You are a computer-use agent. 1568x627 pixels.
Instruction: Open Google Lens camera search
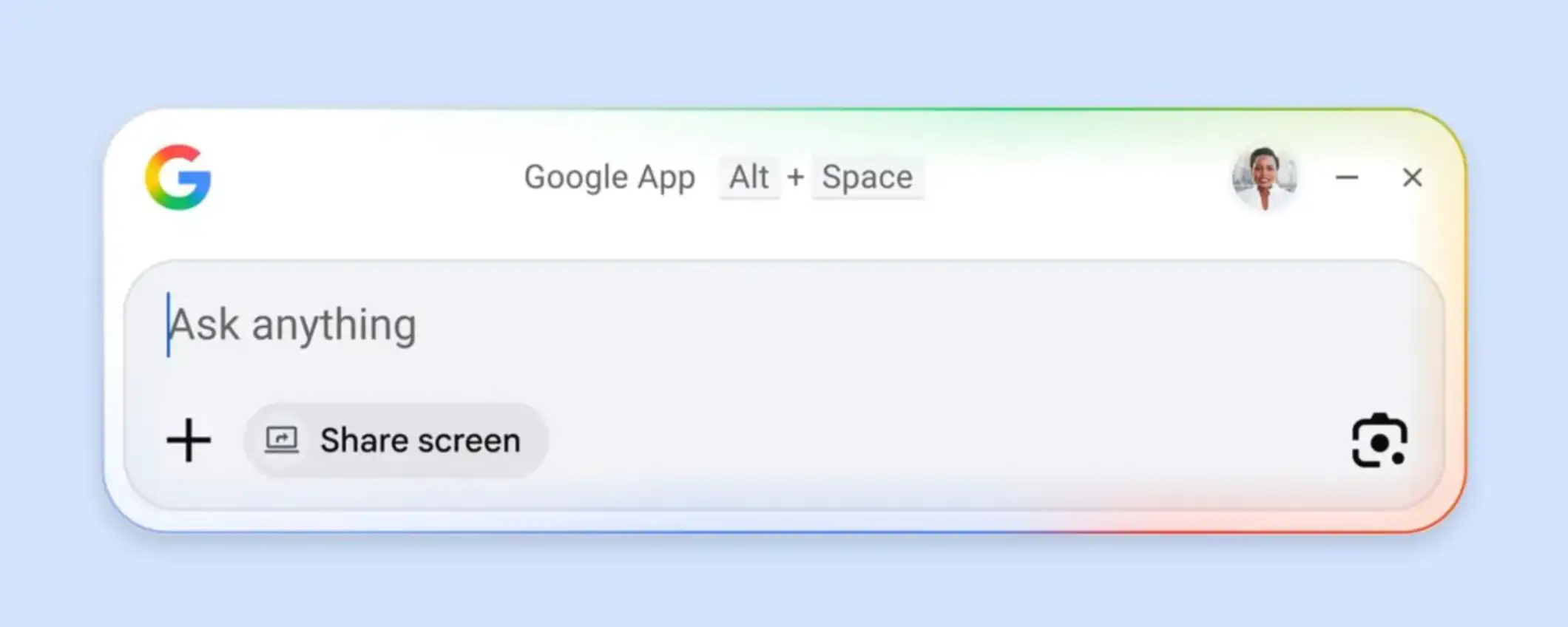(x=1379, y=441)
